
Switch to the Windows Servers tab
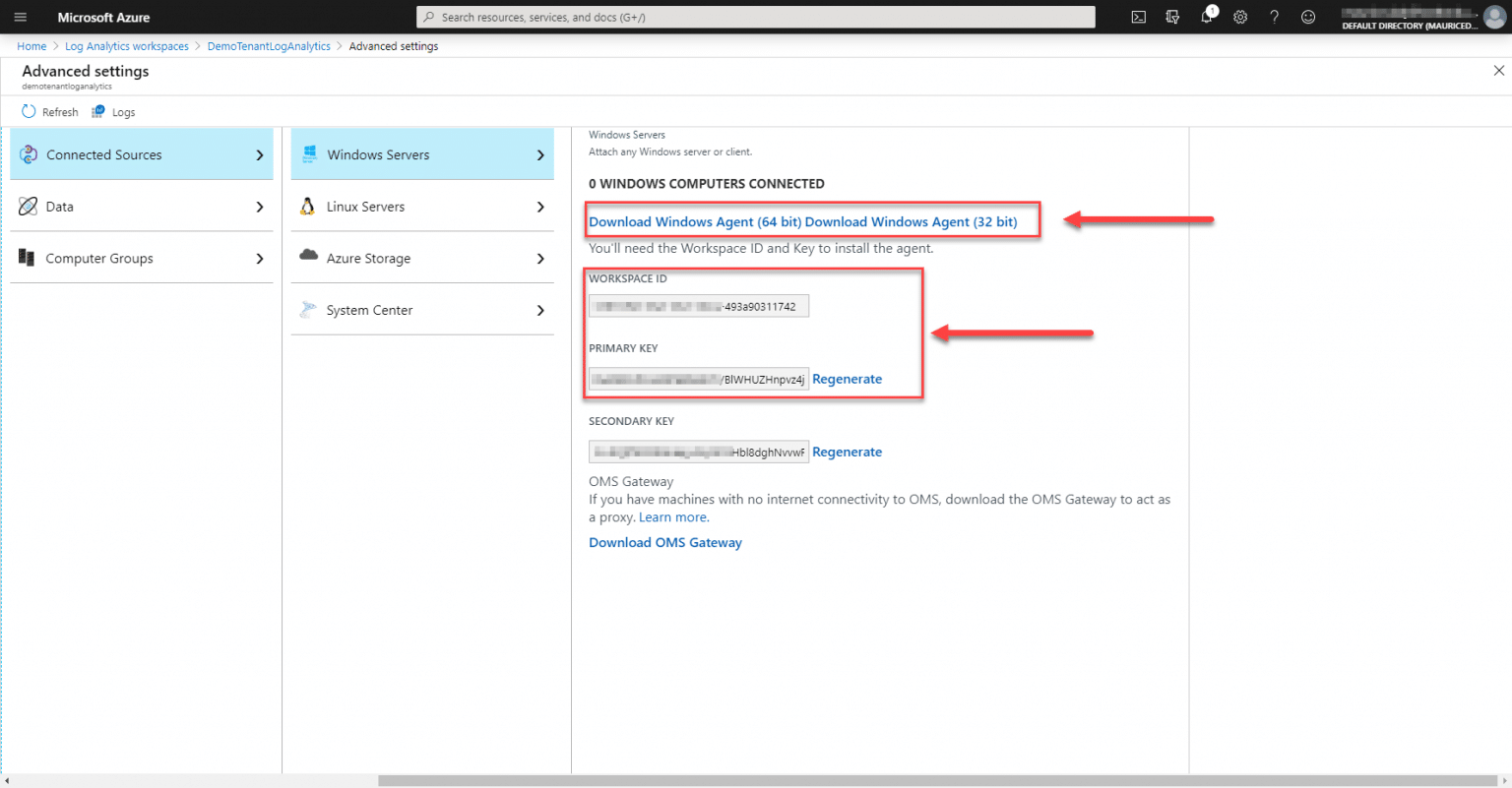coord(379,154)
